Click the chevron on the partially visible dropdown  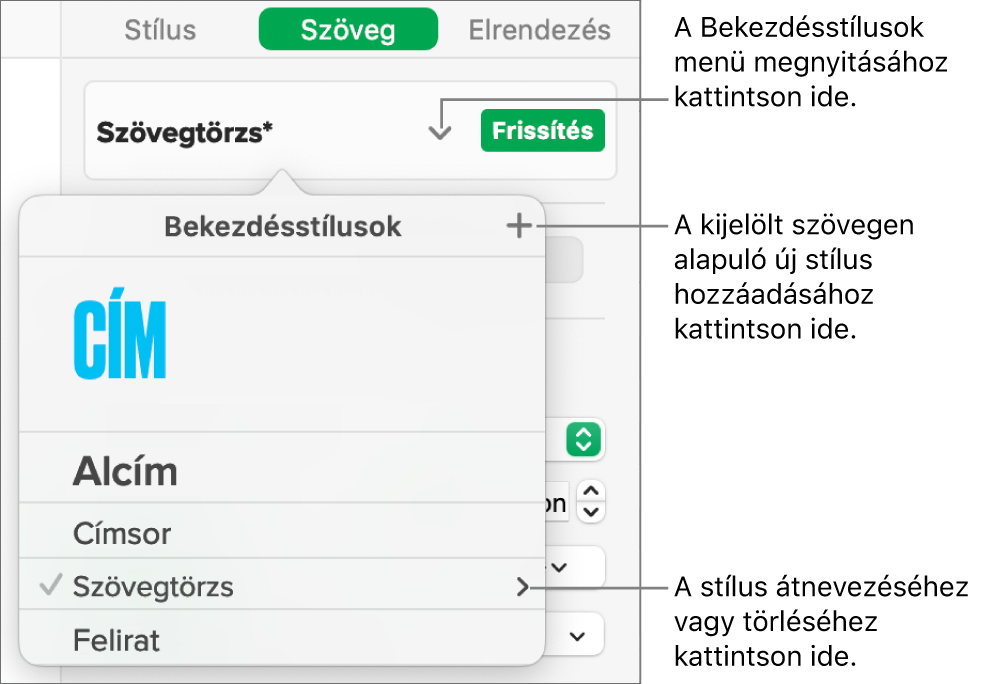point(560,567)
